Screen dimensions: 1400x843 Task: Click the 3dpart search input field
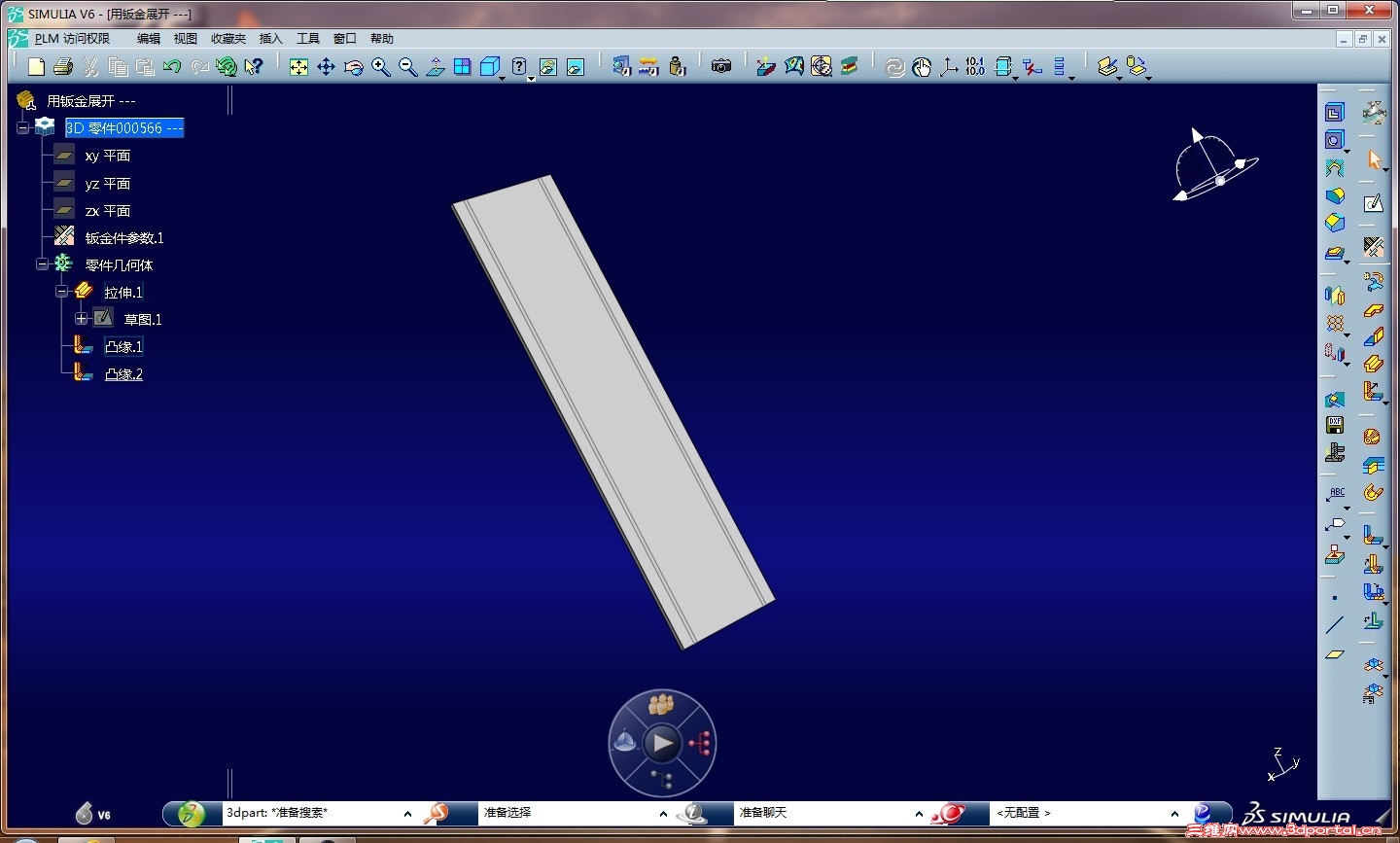point(310,813)
